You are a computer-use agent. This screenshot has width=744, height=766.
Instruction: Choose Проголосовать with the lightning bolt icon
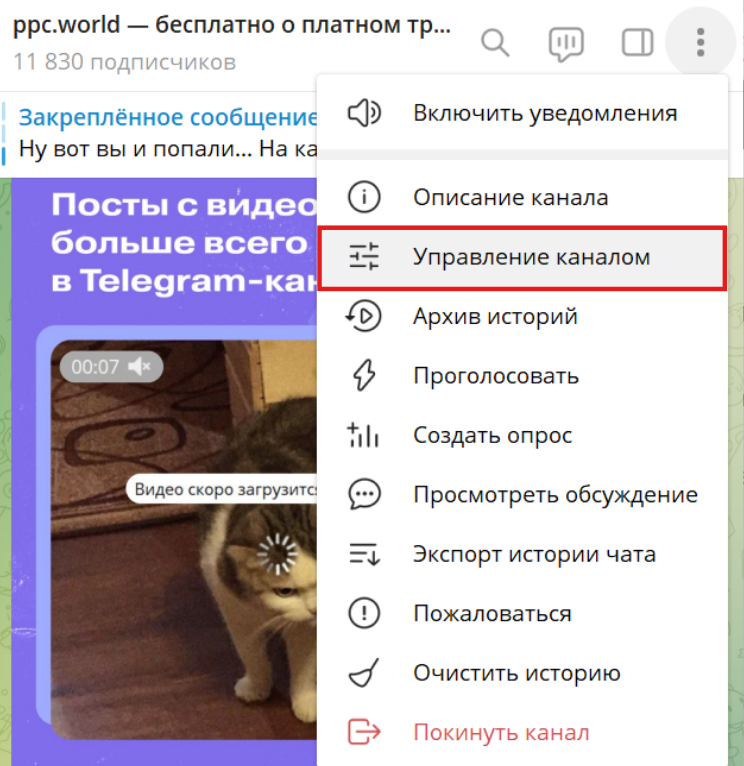click(523, 376)
